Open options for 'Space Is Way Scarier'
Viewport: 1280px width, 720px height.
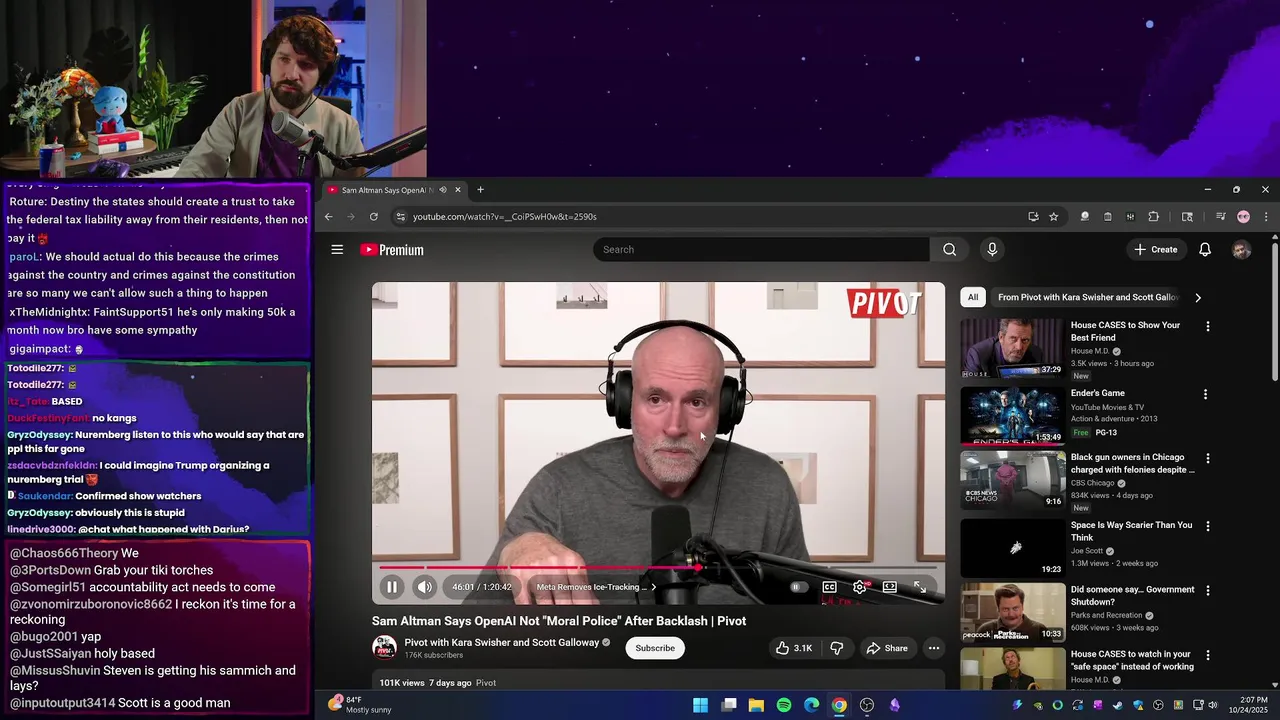tap(1207, 526)
